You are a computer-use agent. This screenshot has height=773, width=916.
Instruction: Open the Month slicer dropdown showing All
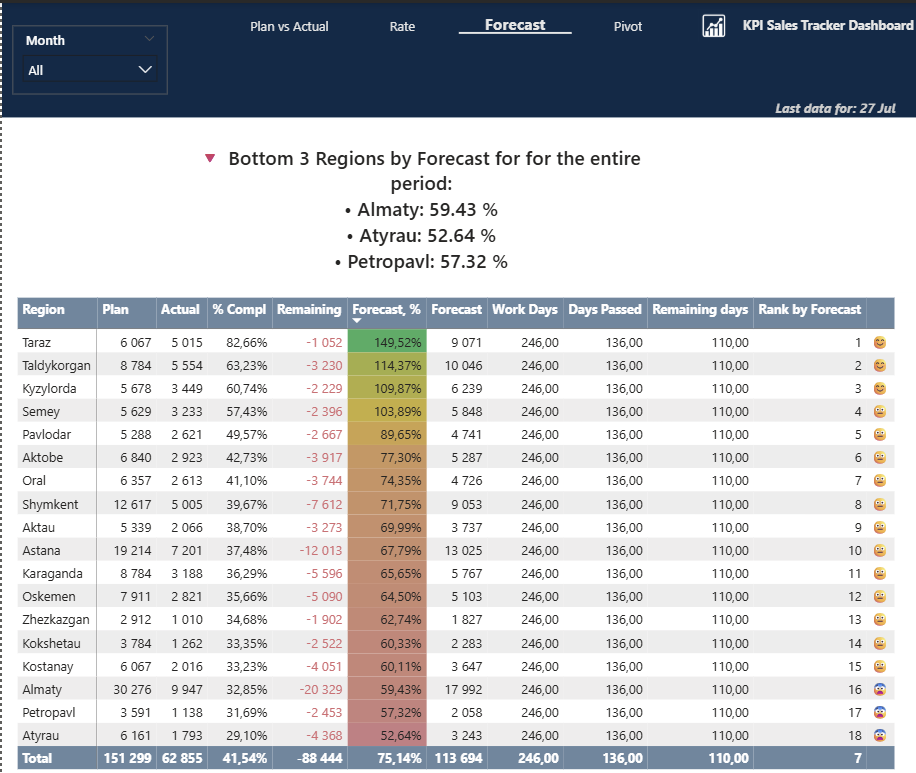pos(89,70)
